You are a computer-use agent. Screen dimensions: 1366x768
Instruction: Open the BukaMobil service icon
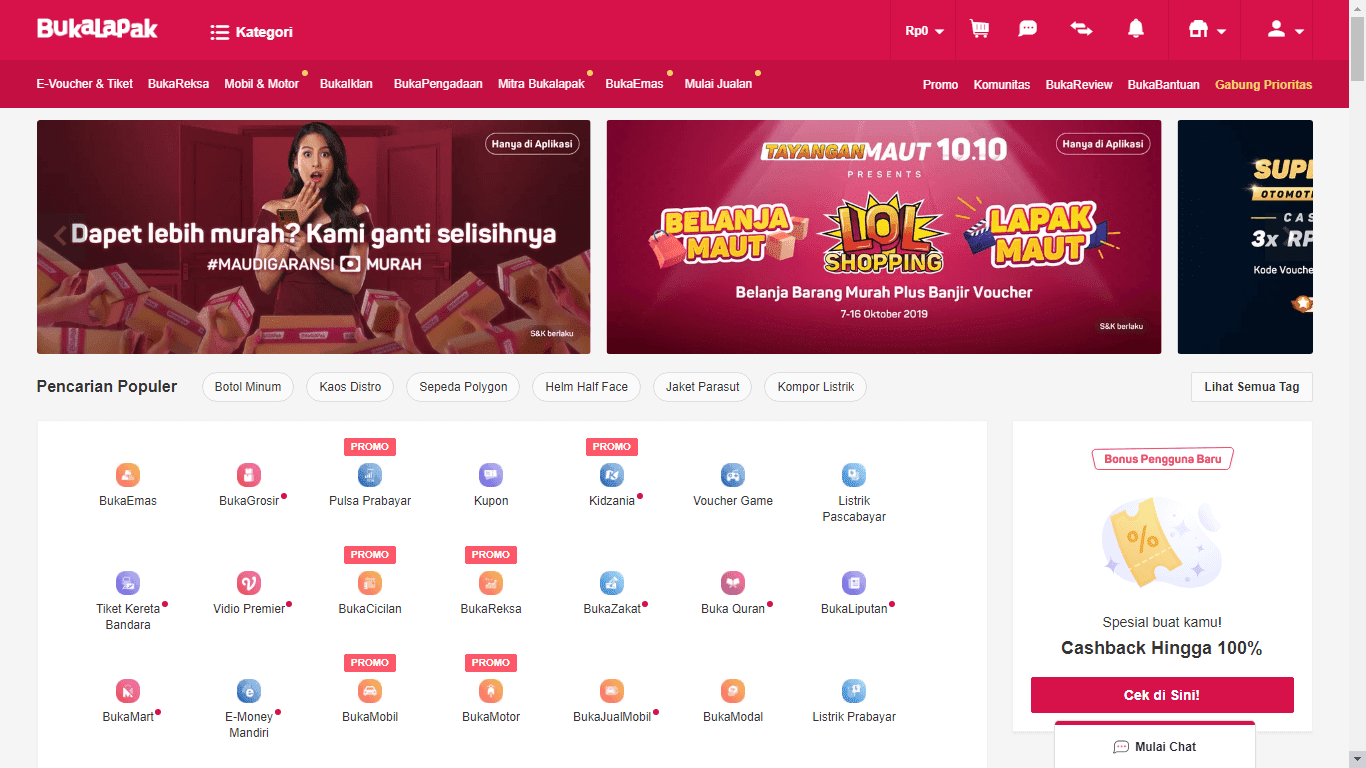click(370, 691)
